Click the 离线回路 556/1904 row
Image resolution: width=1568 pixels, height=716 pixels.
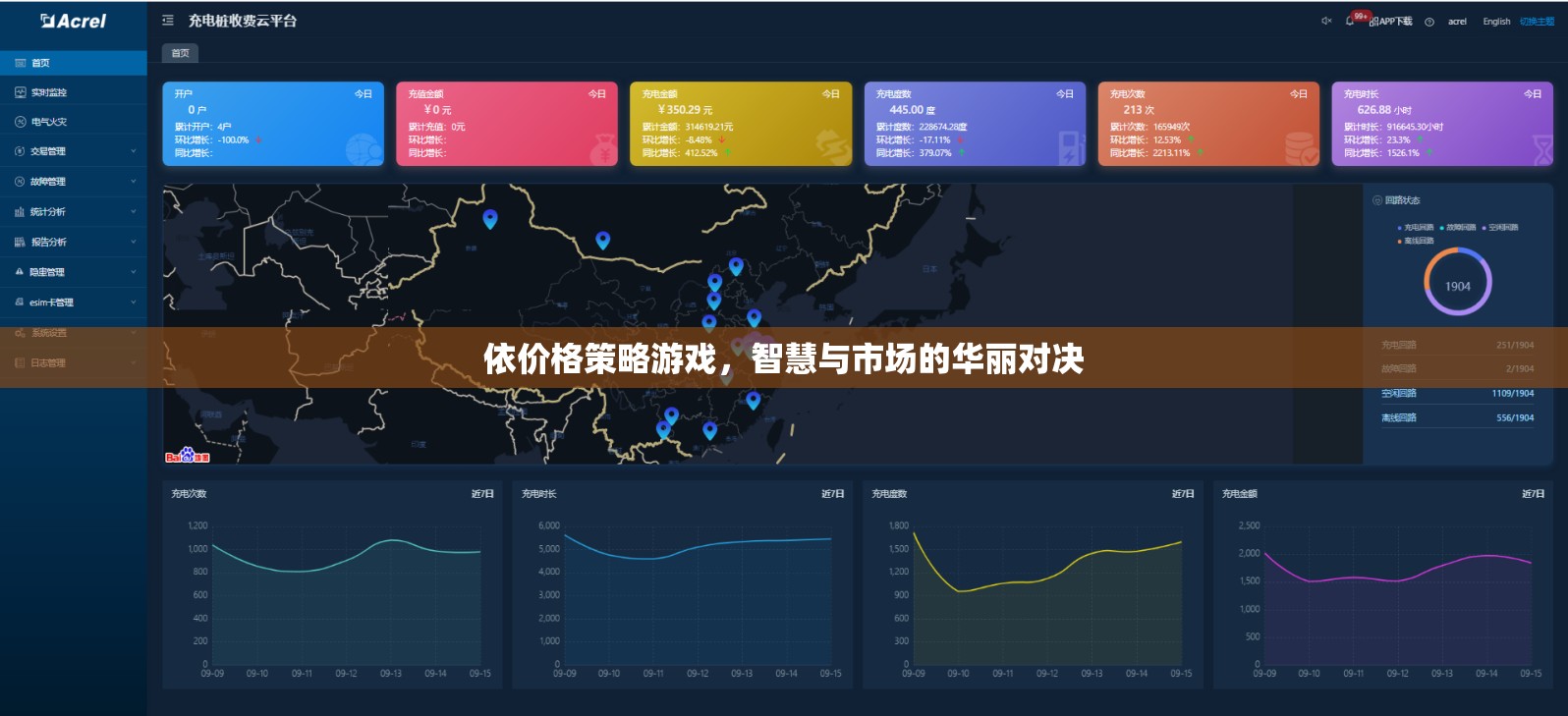point(1457,417)
